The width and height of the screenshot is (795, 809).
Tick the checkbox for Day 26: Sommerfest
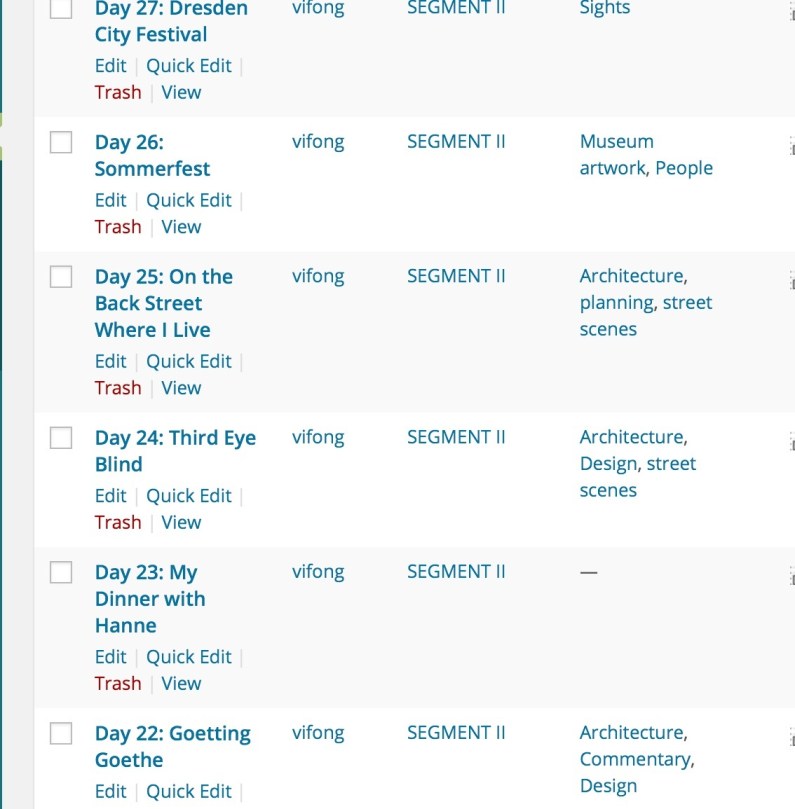click(x=61, y=142)
